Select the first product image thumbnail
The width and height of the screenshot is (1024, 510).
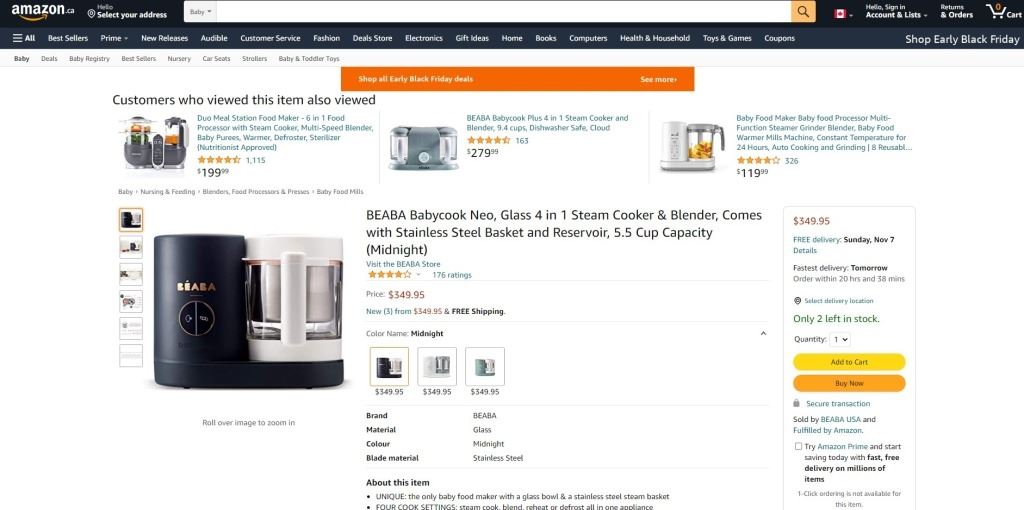click(131, 219)
